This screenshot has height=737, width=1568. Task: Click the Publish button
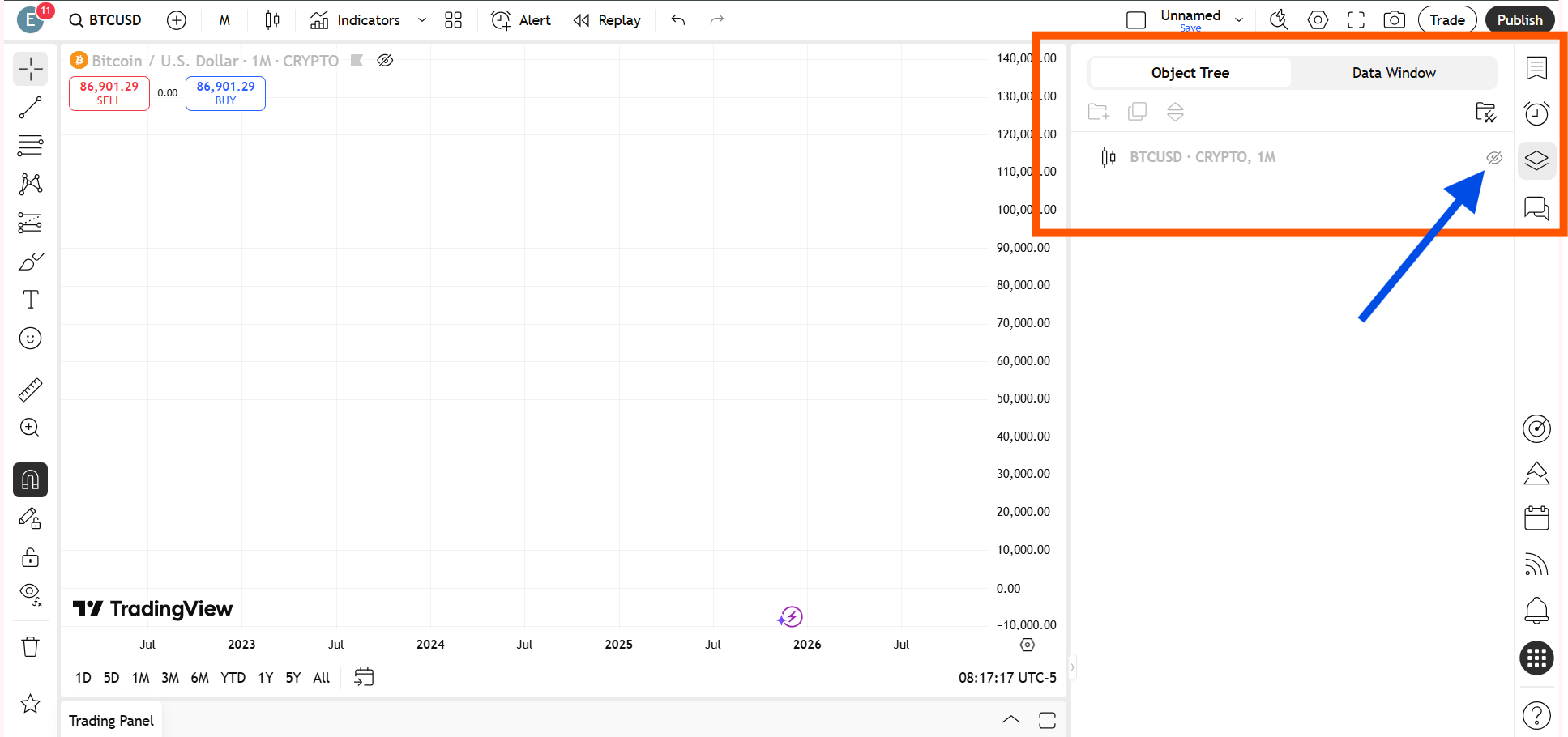pyautogui.click(x=1519, y=19)
